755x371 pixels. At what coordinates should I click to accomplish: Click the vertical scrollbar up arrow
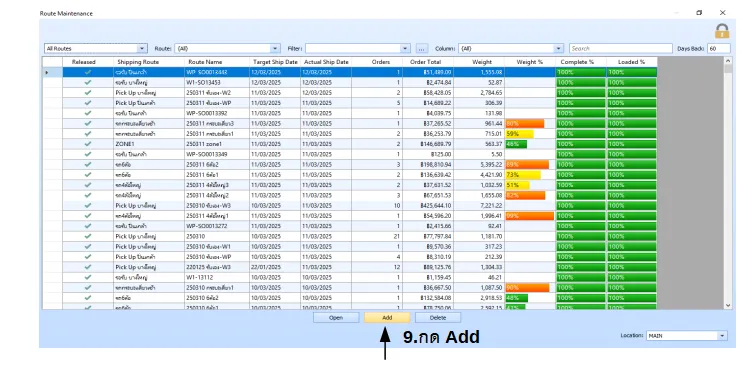(728, 61)
